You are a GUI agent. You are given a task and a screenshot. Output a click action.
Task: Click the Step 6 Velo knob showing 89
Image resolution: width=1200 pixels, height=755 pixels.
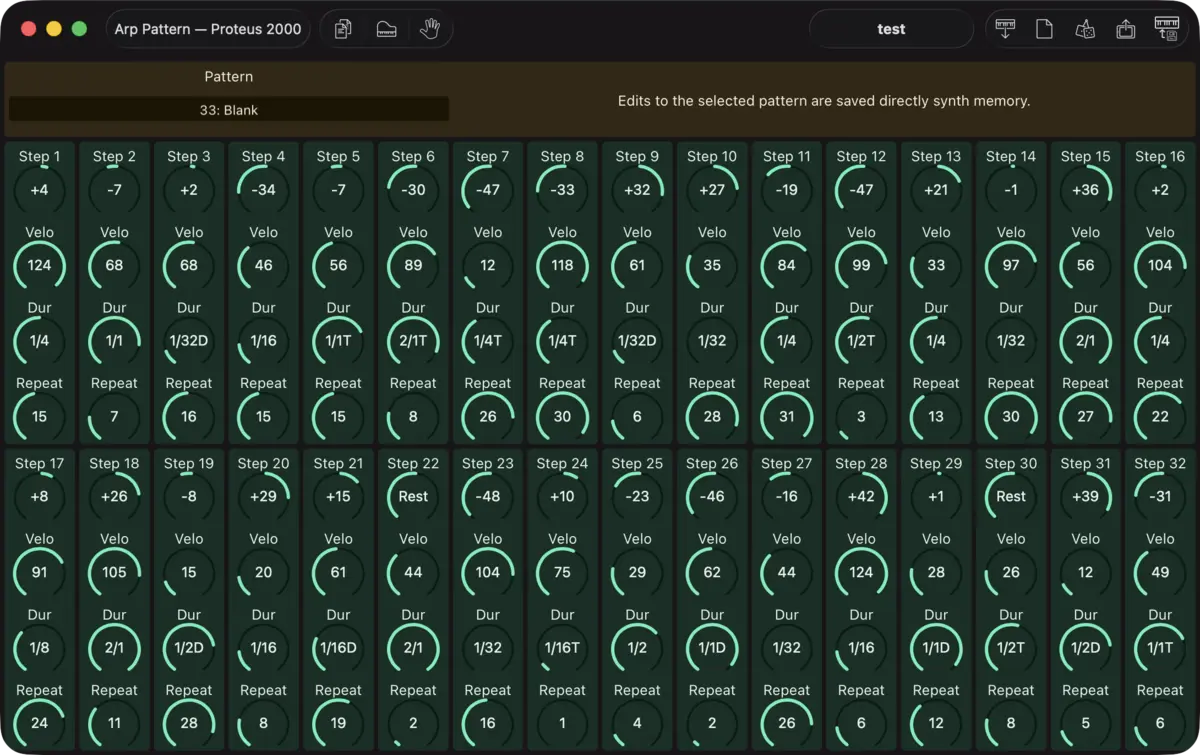click(413, 266)
